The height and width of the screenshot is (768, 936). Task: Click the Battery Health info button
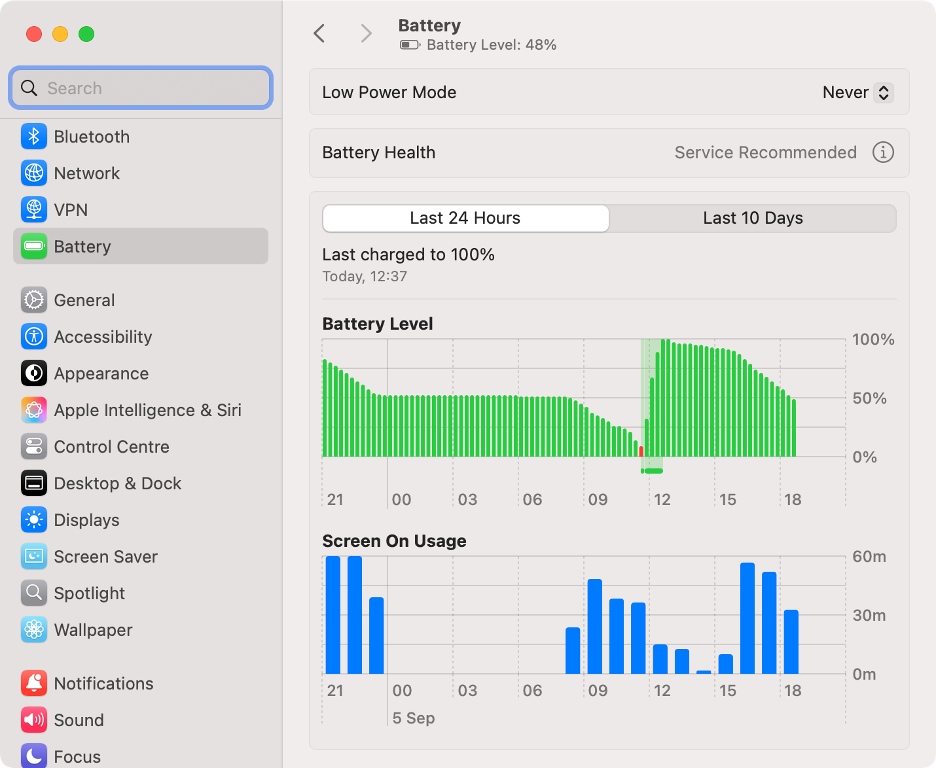[883, 152]
